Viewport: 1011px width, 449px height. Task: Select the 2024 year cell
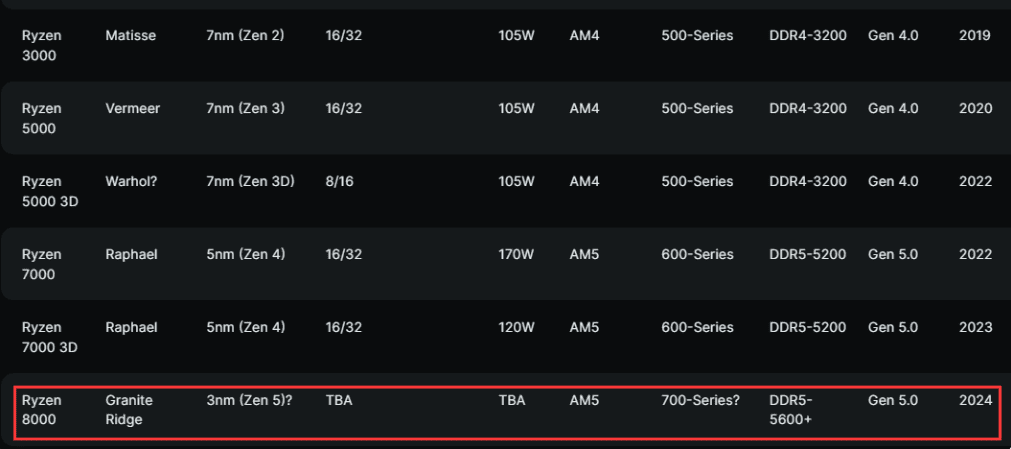pos(976,400)
